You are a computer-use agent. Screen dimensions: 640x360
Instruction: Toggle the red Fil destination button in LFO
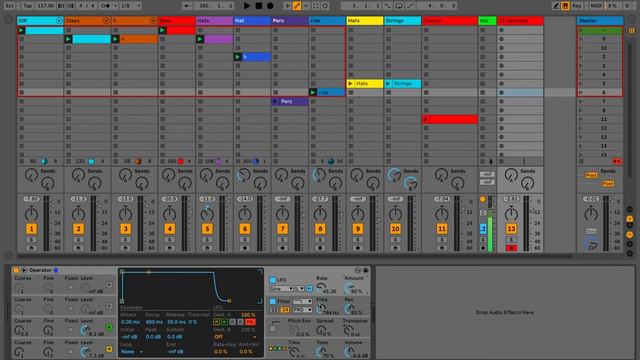point(250,322)
